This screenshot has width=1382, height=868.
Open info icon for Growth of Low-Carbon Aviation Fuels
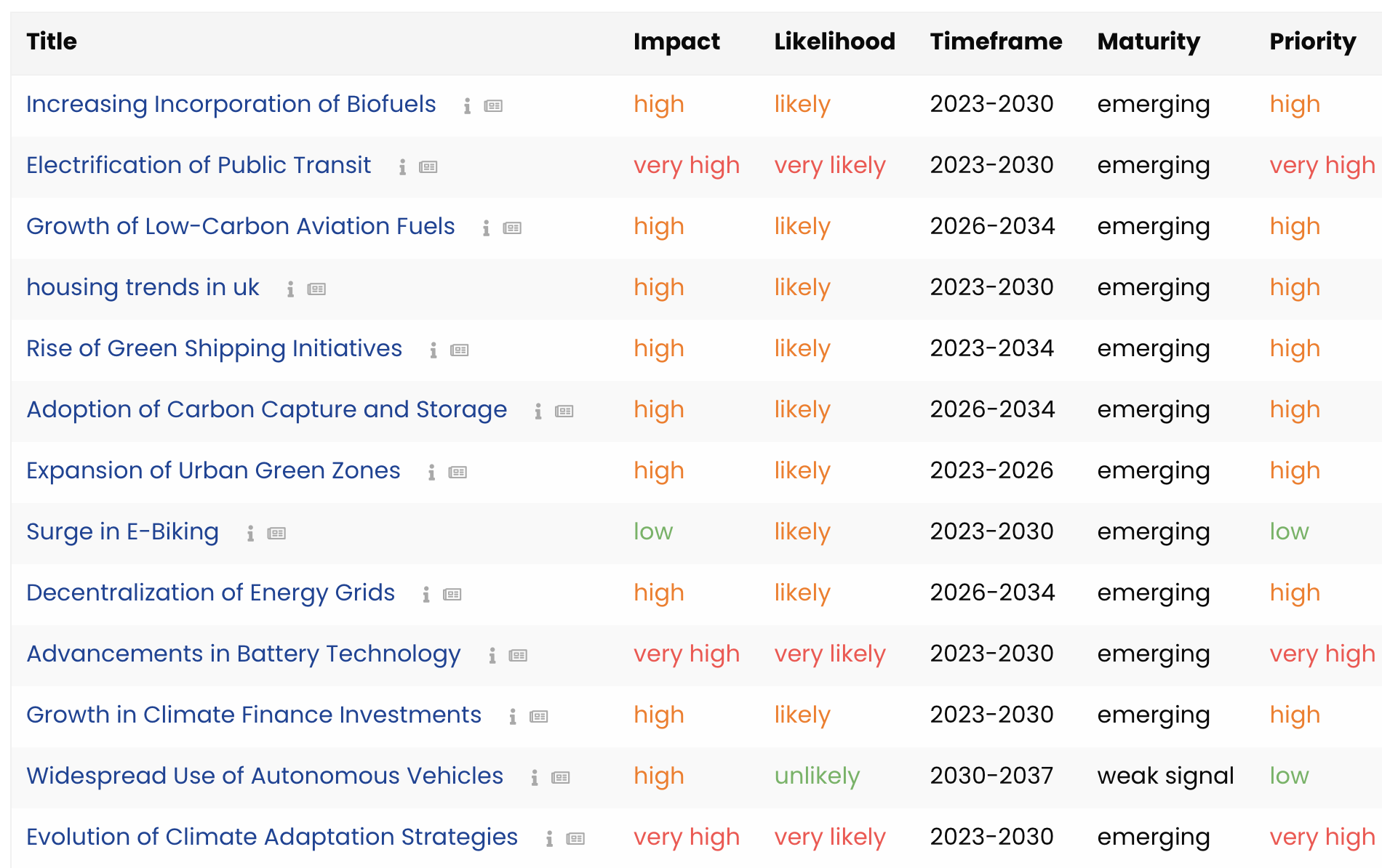(486, 228)
